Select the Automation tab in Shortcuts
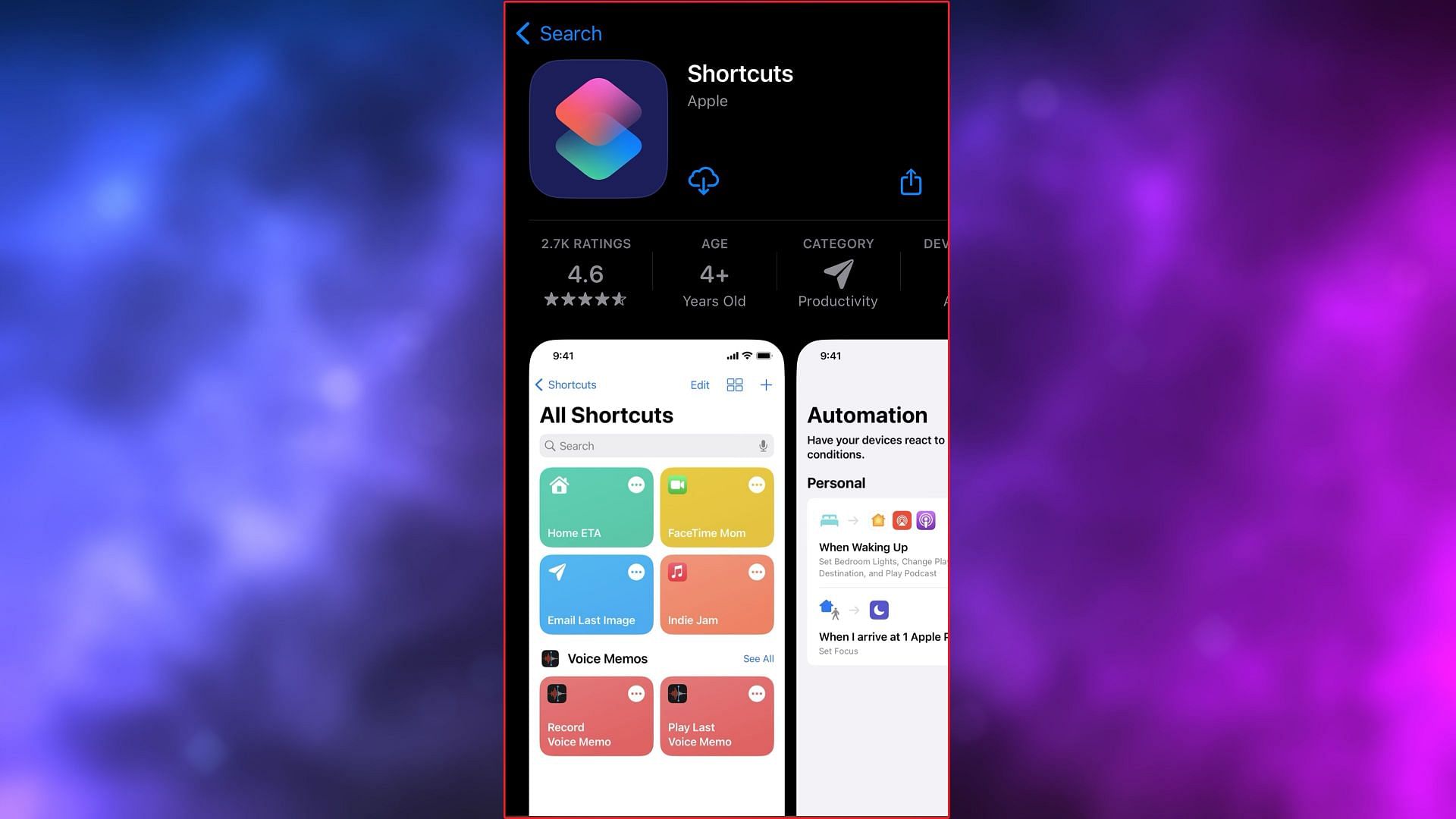 click(867, 415)
